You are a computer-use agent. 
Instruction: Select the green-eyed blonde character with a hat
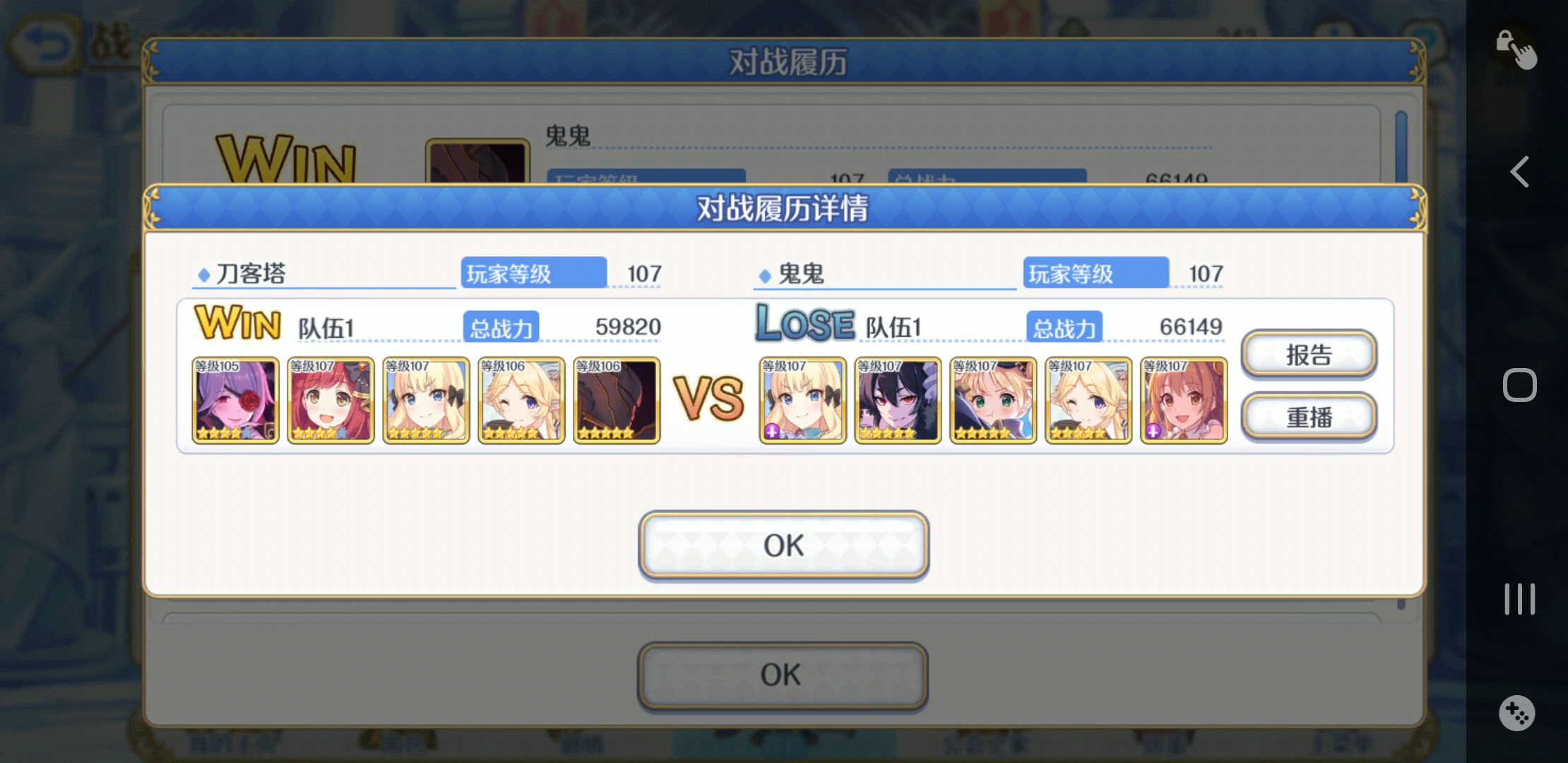993,401
